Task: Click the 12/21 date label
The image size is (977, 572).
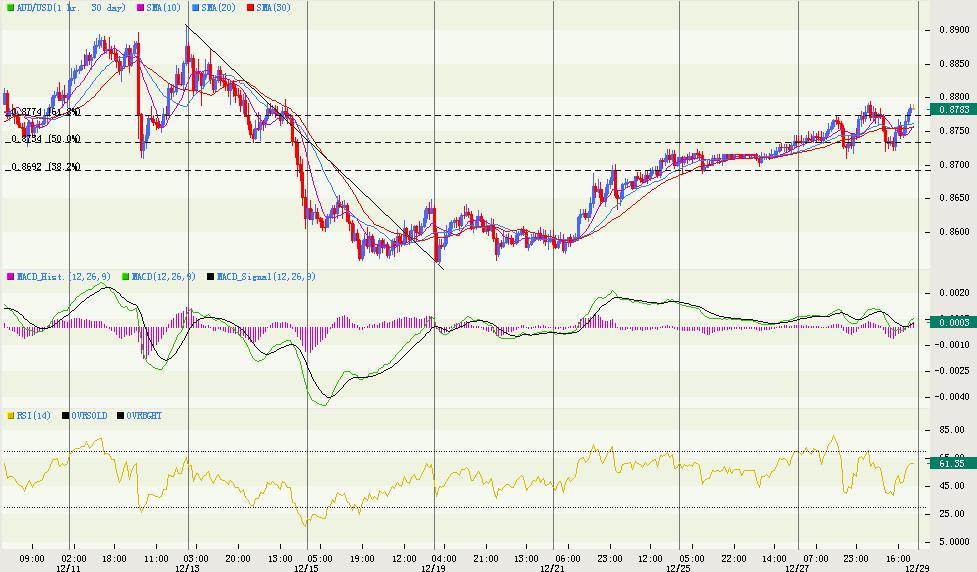Action: pos(552,568)
